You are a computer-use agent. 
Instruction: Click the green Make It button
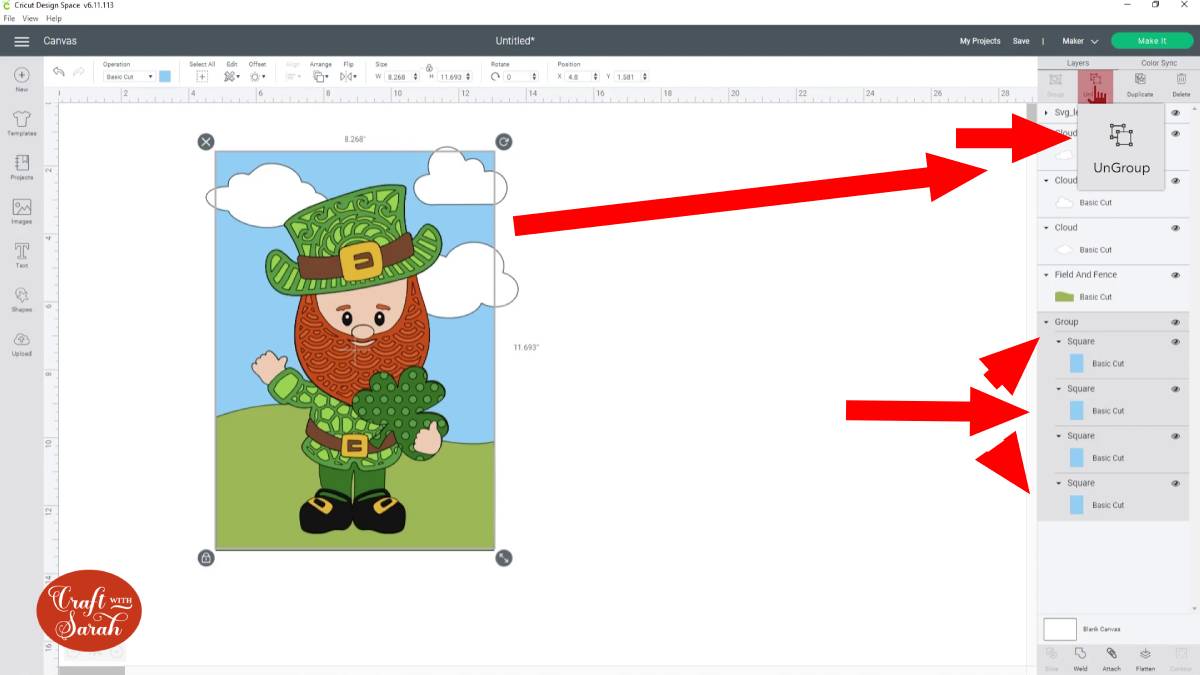[x=1150, y=40]
